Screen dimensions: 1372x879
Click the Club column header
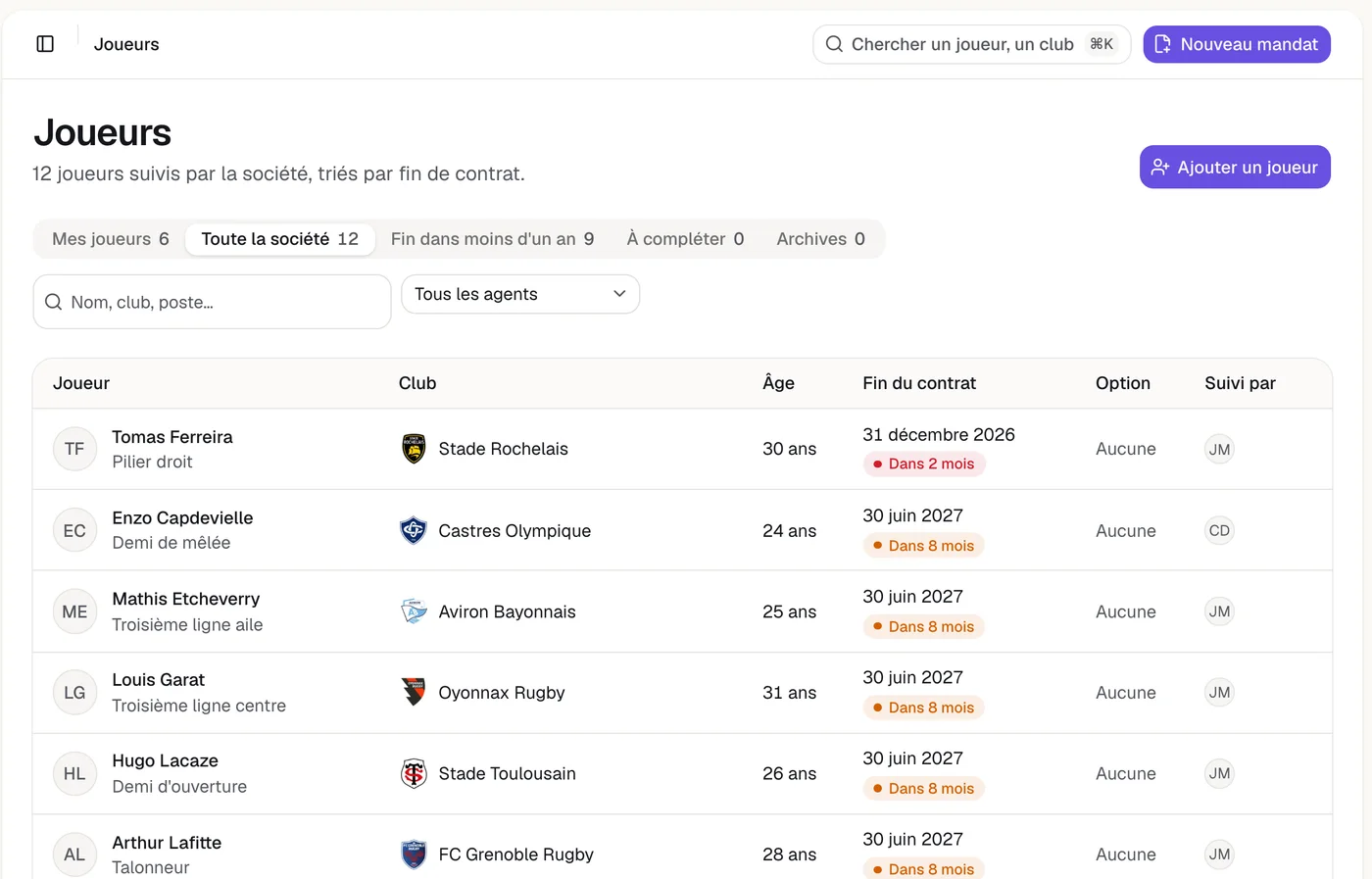pyautogui.click(x=417, y=383)
